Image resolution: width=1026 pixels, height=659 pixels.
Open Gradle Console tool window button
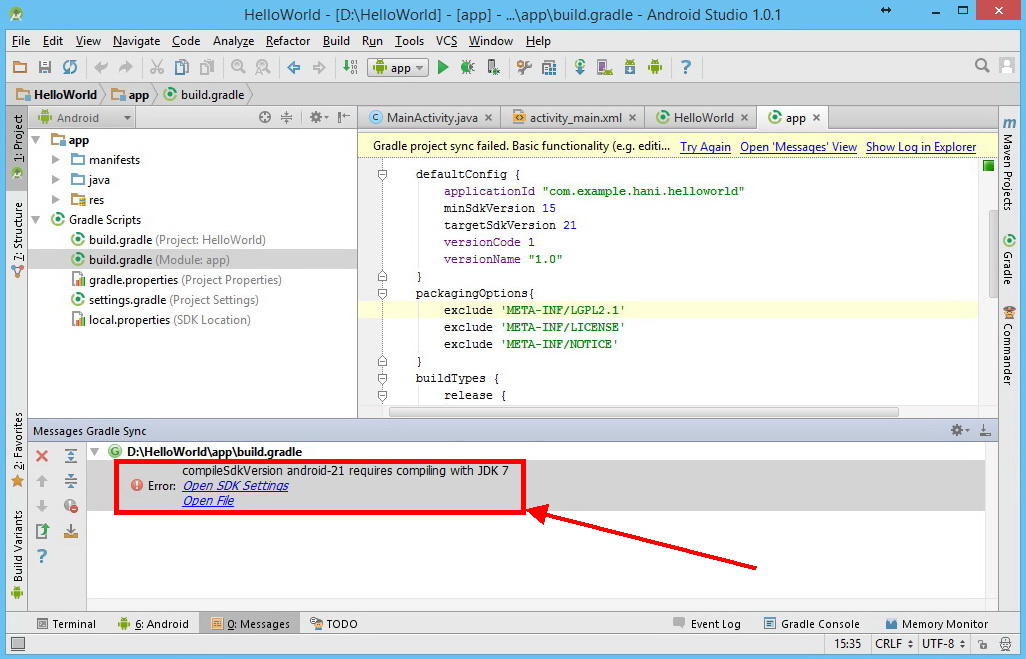pyautogui.click(x=812, y=624)
